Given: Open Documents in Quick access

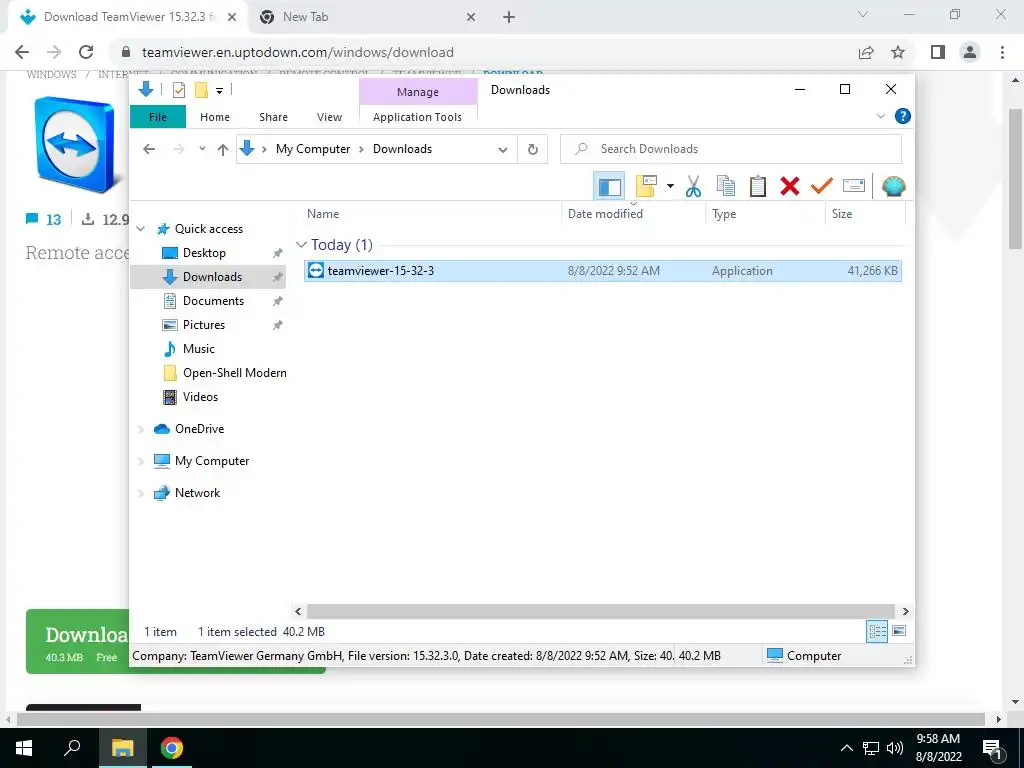Looking at the screenshot, I should pos(213,301).
